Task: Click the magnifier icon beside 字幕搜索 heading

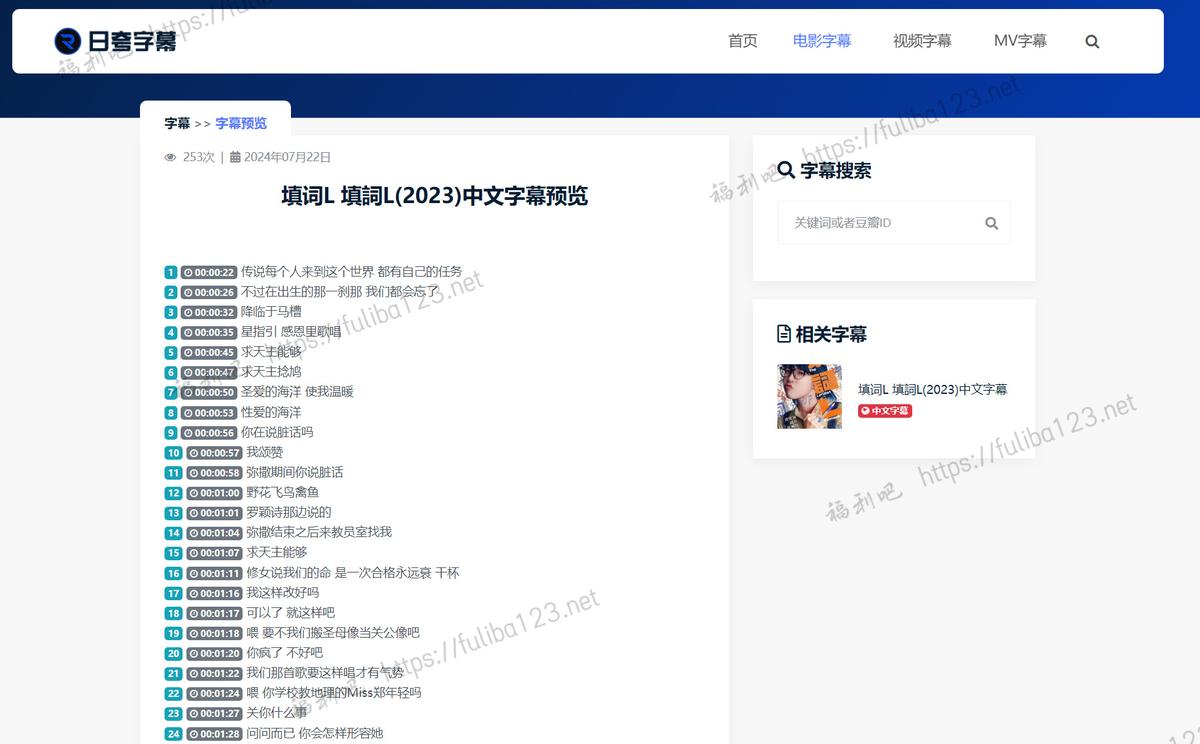Action: (x=786, y=170)
